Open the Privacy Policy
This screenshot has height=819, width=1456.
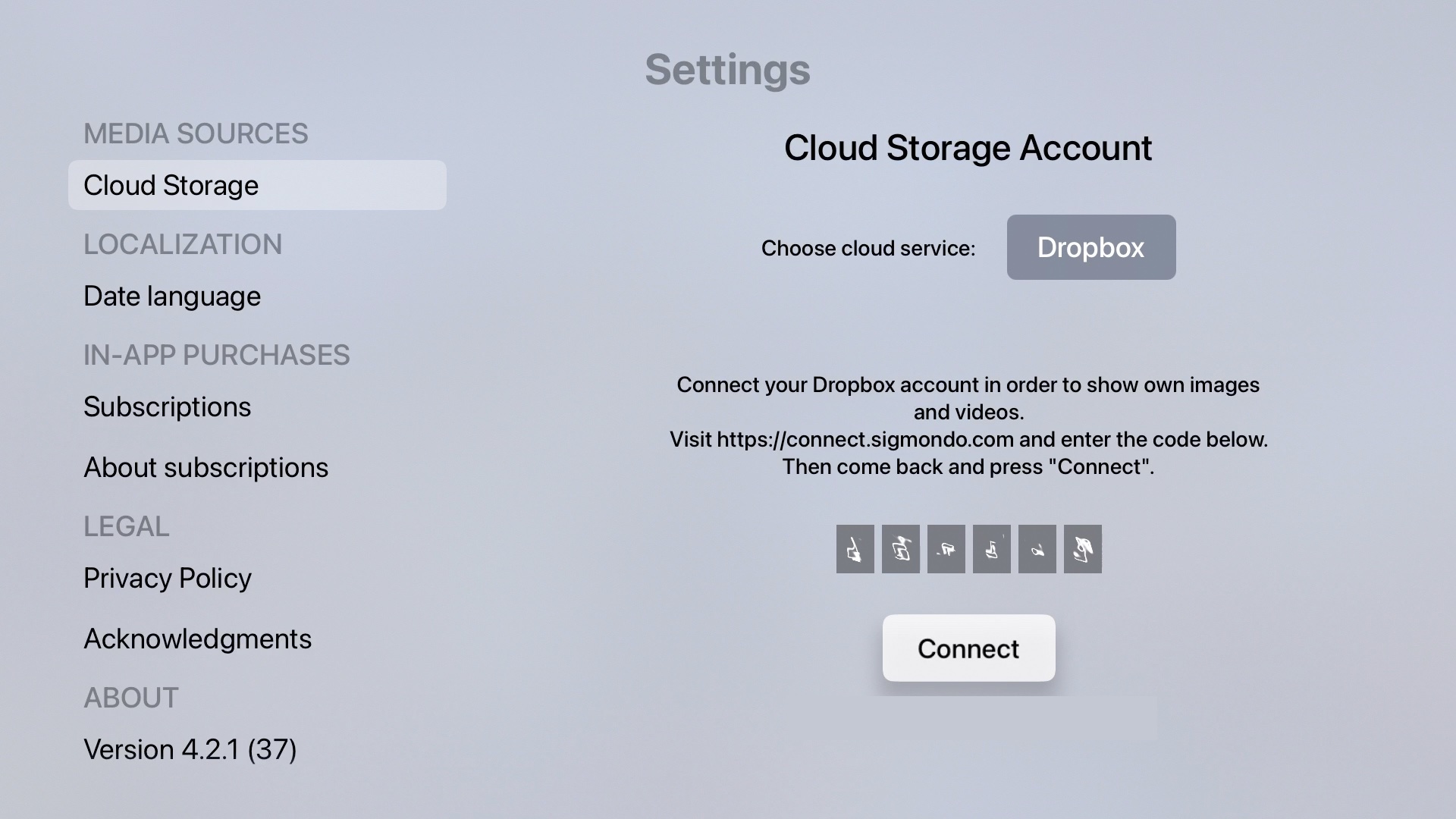click(x=167, y=578)
